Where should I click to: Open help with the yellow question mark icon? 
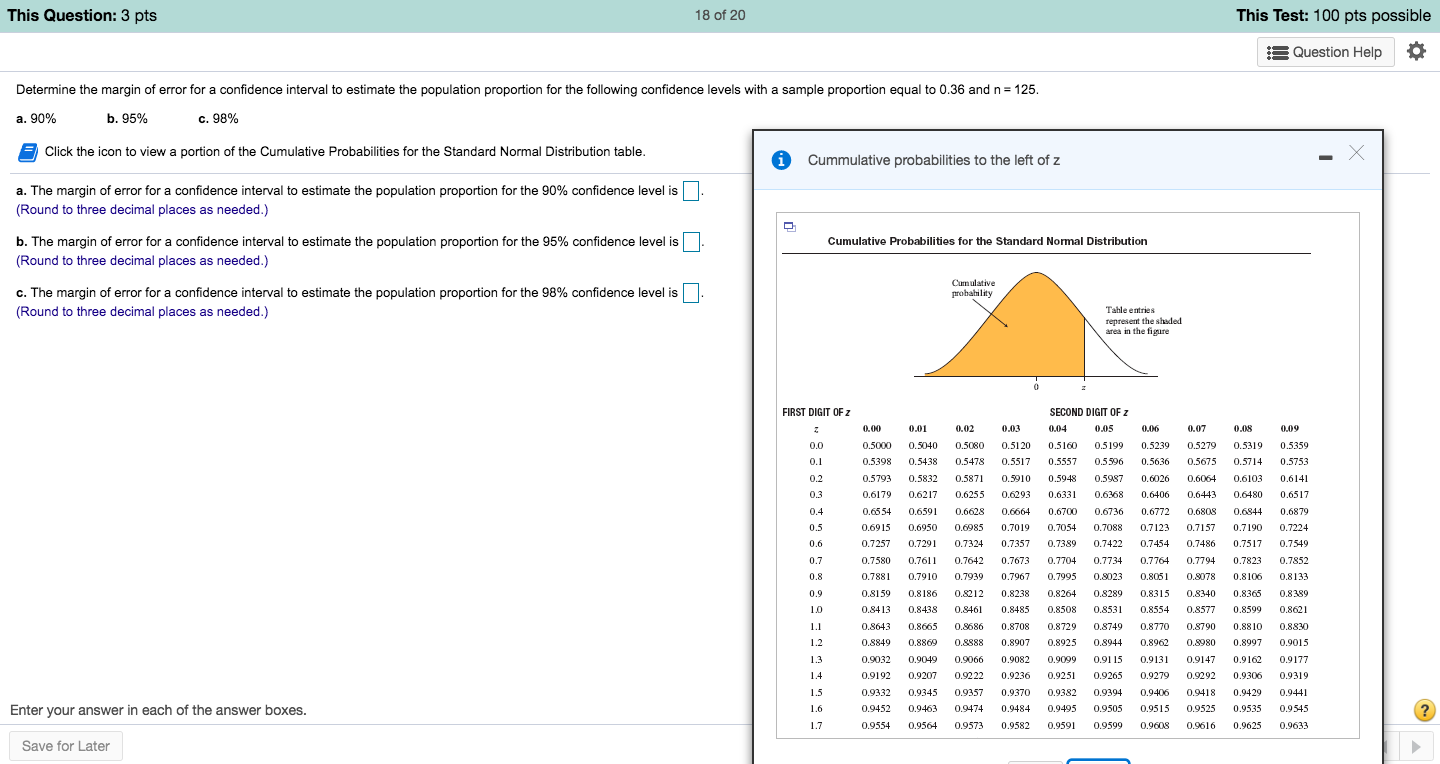click(1425, 711)
